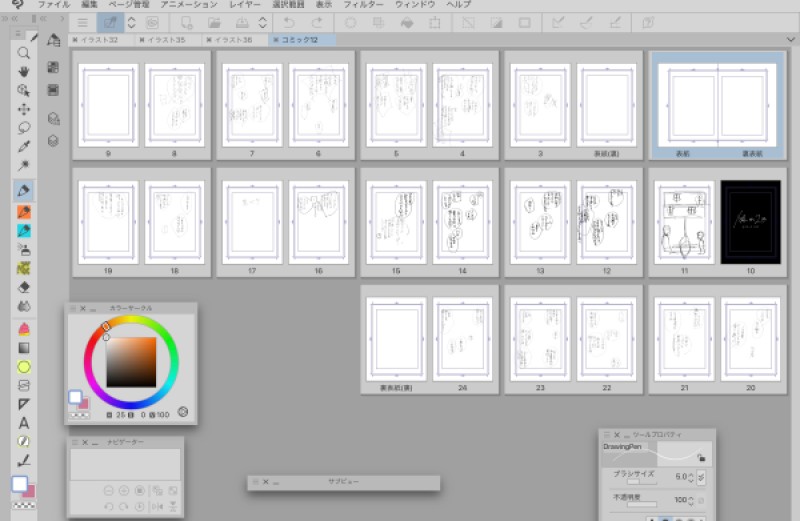Open the フィルター menu
Screen dimensions: 800x521
[363, 5]
